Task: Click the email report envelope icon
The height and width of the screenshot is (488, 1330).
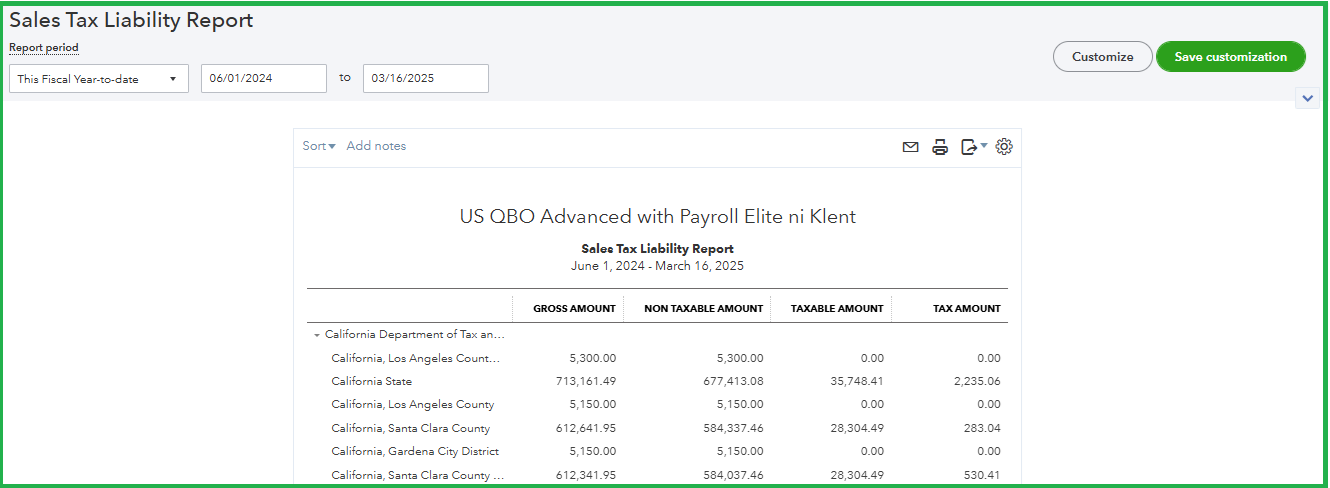Action: (910, 147)
